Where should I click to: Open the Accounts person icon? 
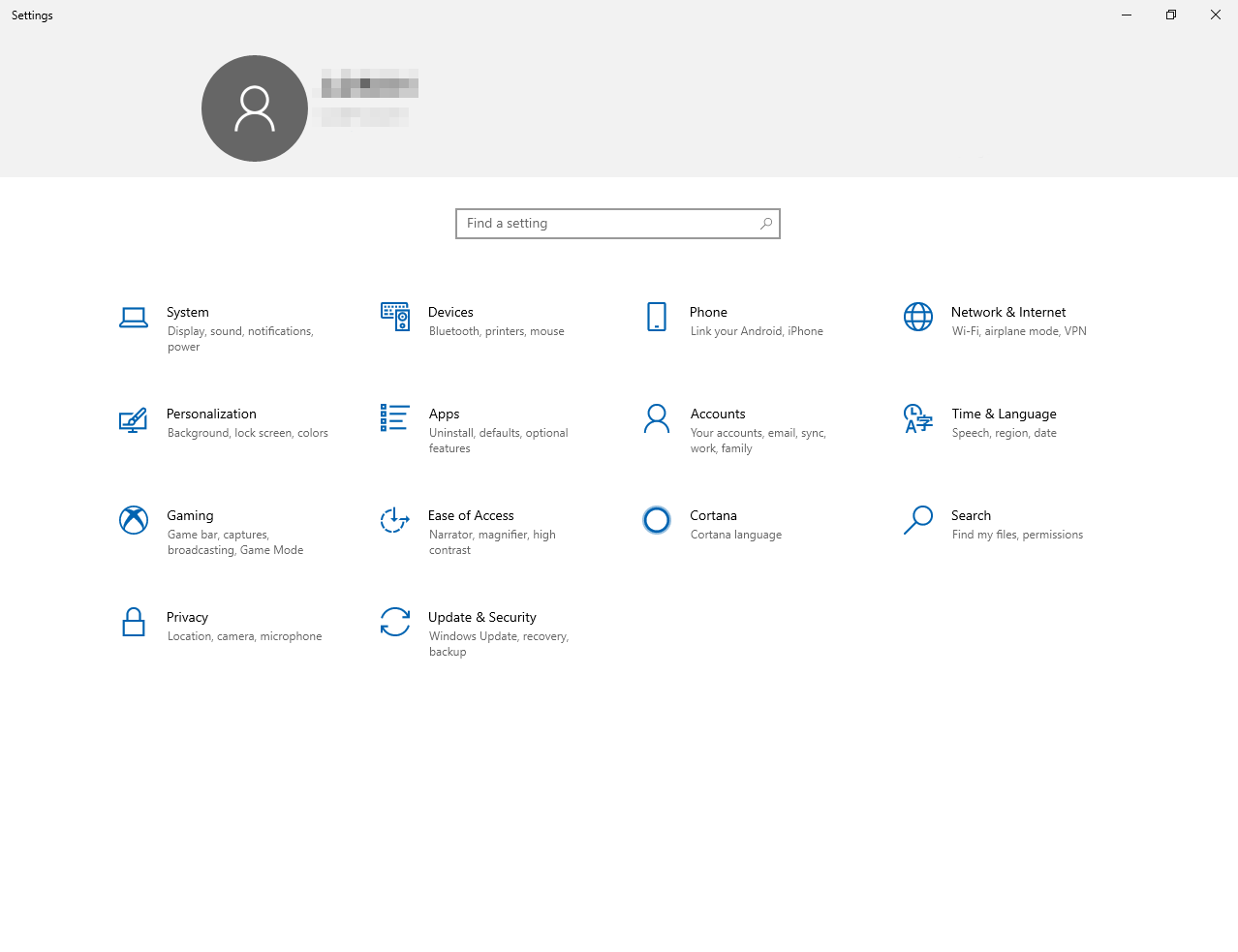(x=657, y=418)
